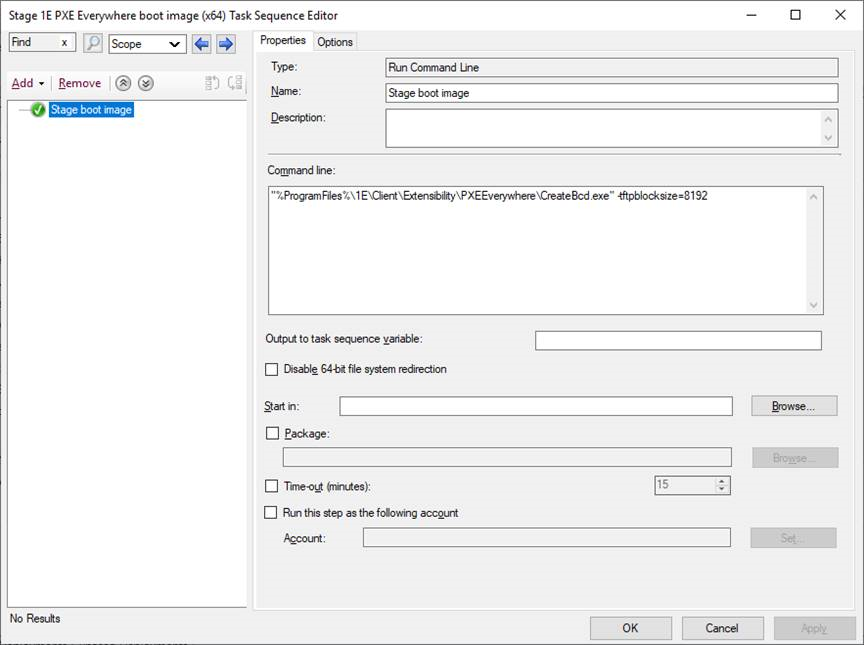
Task: Click the Output to task sequence variable field
Action: pyautogui.click(x=678, y=341)
